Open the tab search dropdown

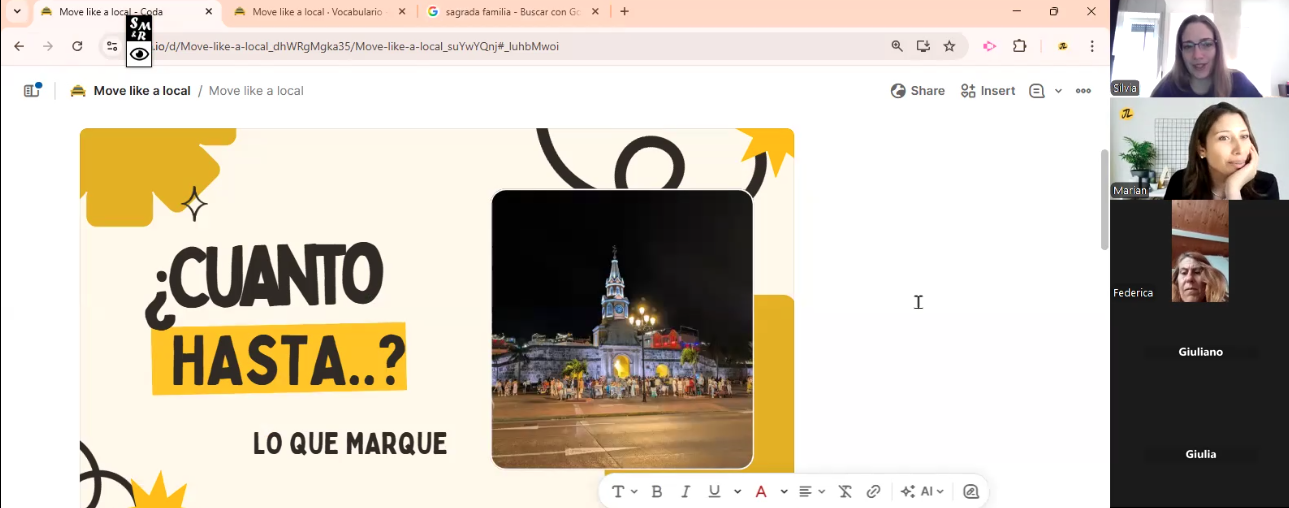click(16, 12)
